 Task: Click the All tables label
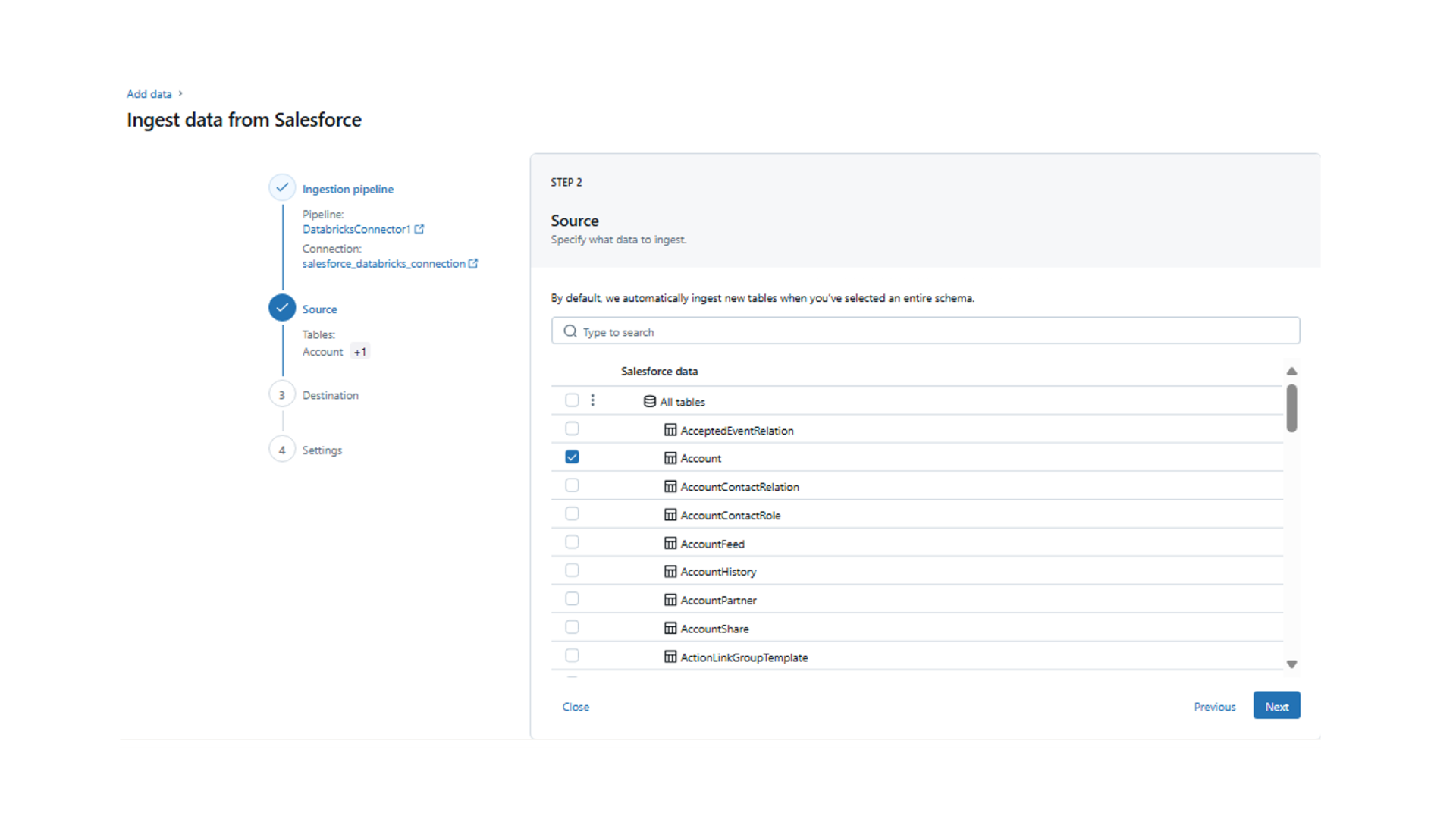coord(682,402)
